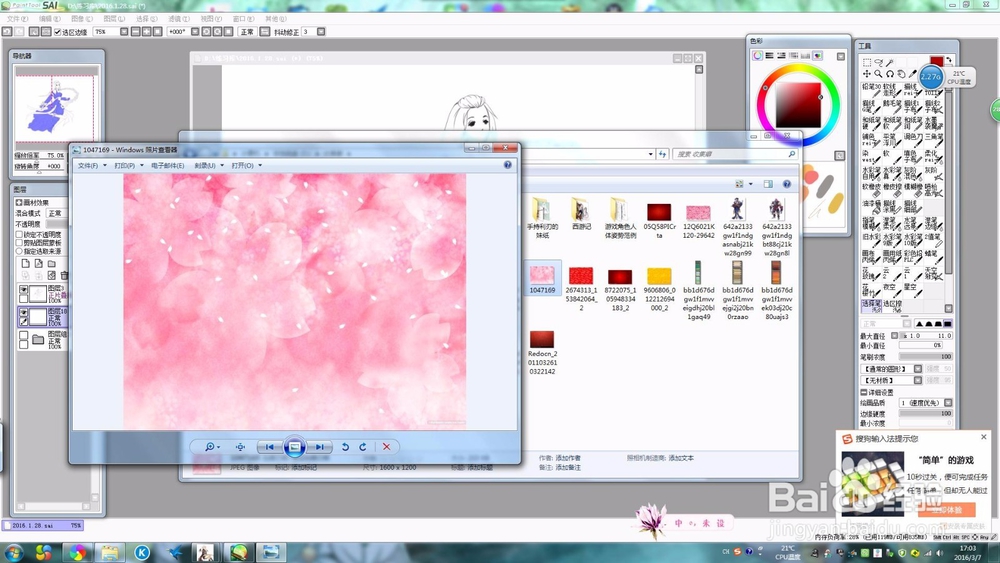Select the rectangular selection tool in SAI
The width and height of the screenshot is (1000, 563).
coord(867,62)
